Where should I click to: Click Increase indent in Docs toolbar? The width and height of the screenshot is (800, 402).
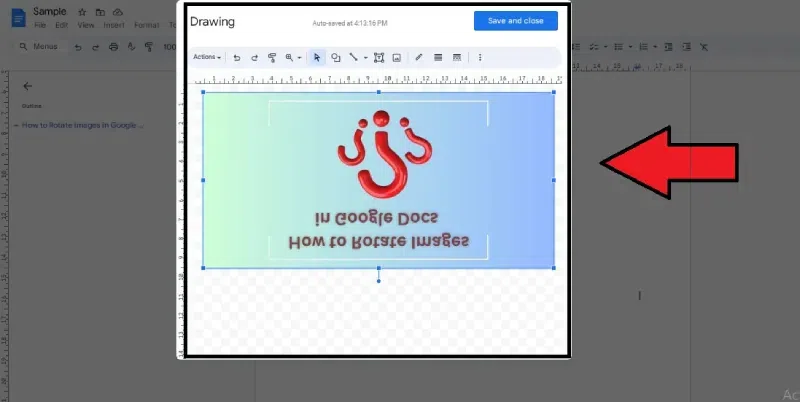[x=686, y=47]
